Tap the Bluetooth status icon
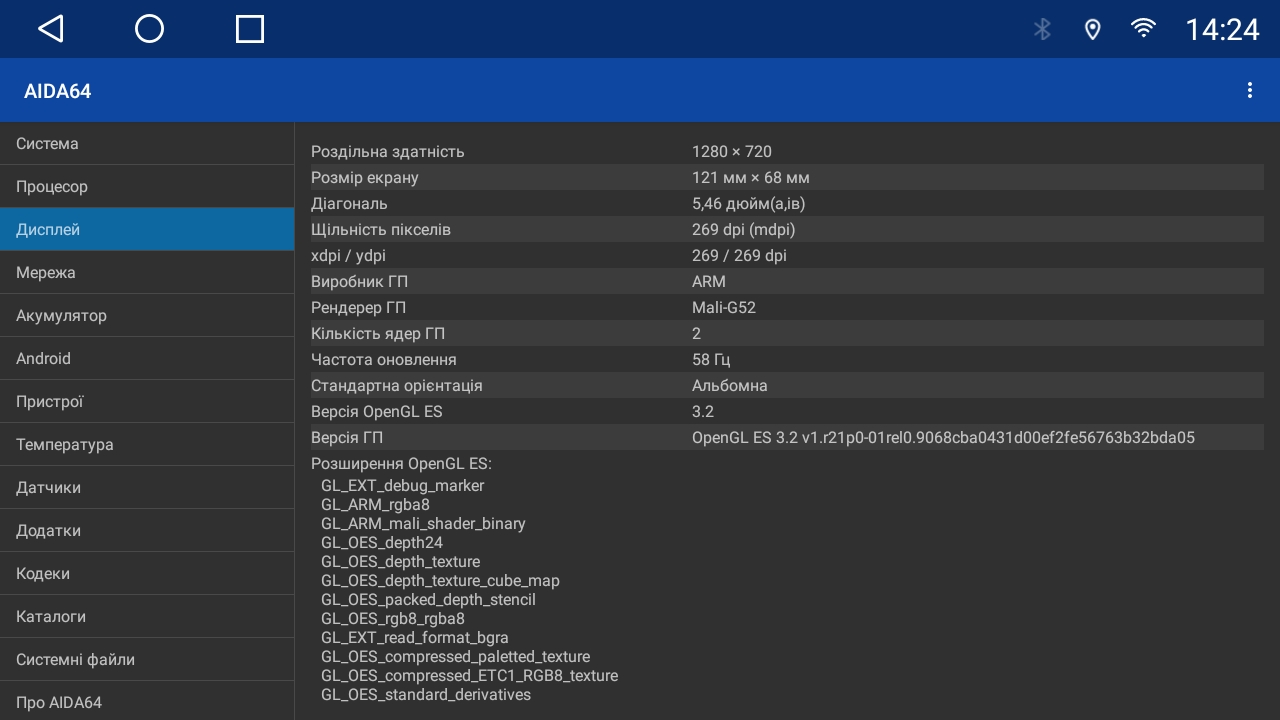Viewport: 1280px width, 720px height. coord(1042,29)
